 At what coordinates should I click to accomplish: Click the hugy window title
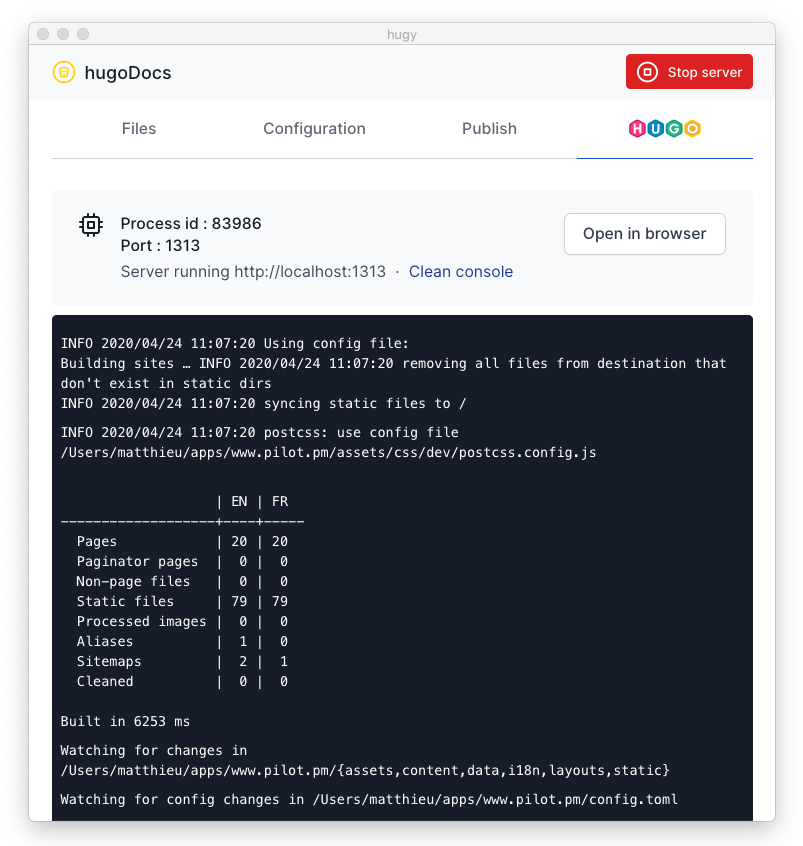pos(402,35)
